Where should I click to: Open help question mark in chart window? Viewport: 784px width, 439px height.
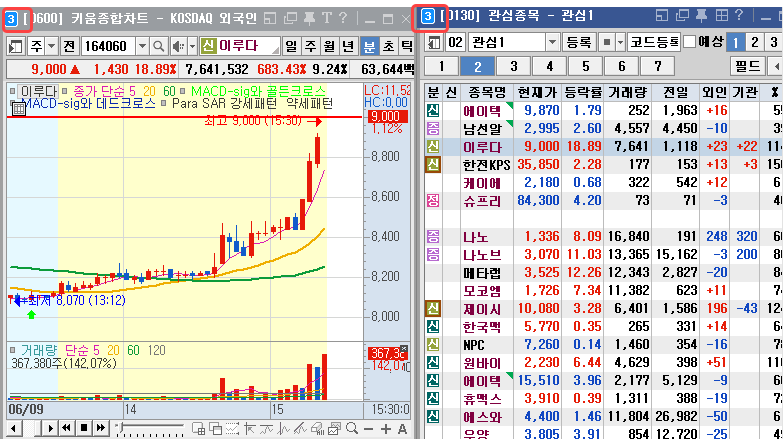click(342, 19)
